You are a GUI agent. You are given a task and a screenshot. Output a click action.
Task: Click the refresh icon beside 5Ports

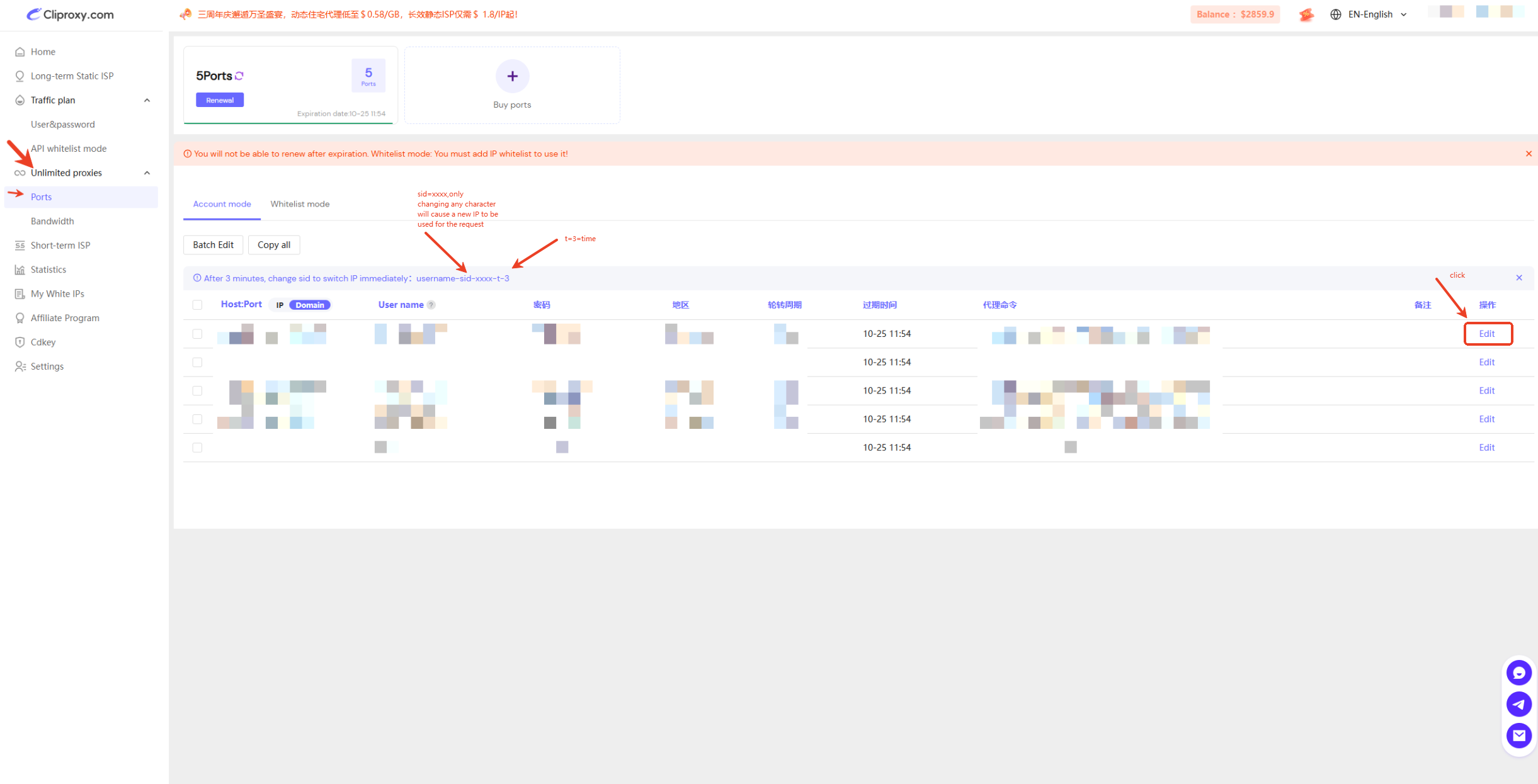[239, 76]
